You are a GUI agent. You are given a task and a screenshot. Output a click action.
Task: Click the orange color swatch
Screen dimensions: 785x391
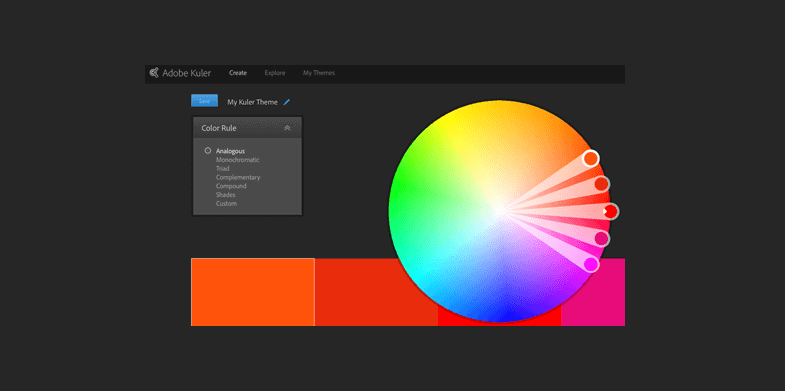click(x=253, y=292)
